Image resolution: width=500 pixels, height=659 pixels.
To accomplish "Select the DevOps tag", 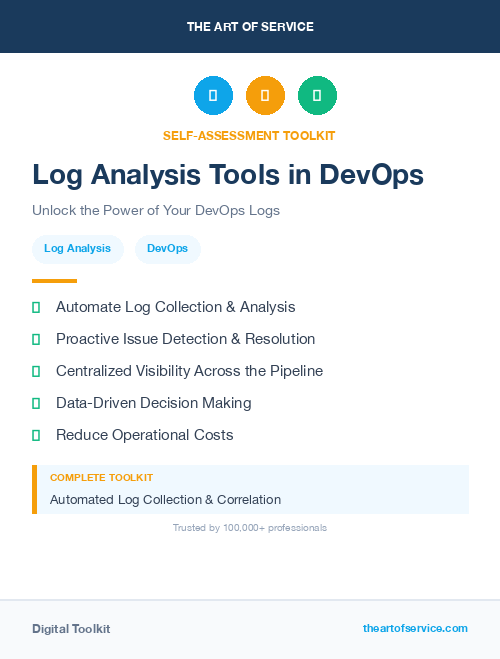I will click(x=168, y=249).
